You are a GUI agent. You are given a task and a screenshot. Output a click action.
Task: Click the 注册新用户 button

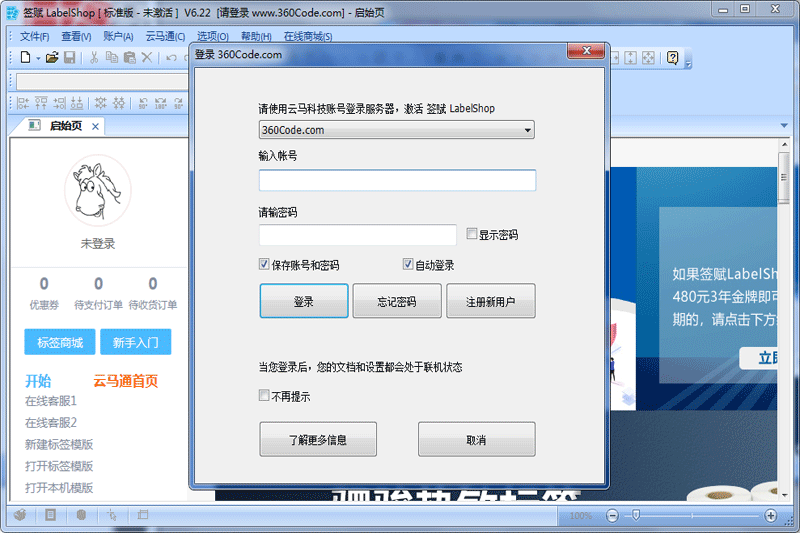pos(491,301)
